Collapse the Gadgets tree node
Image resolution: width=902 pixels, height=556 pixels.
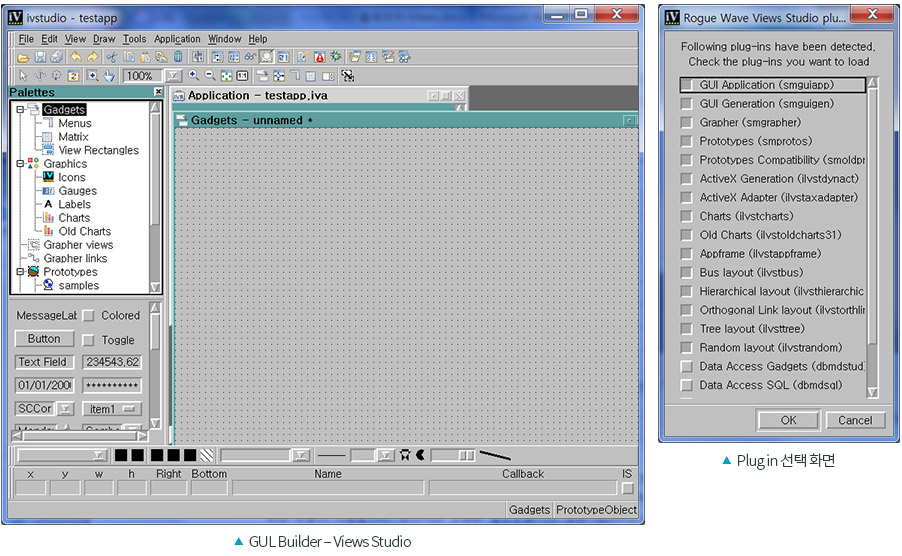20,109
